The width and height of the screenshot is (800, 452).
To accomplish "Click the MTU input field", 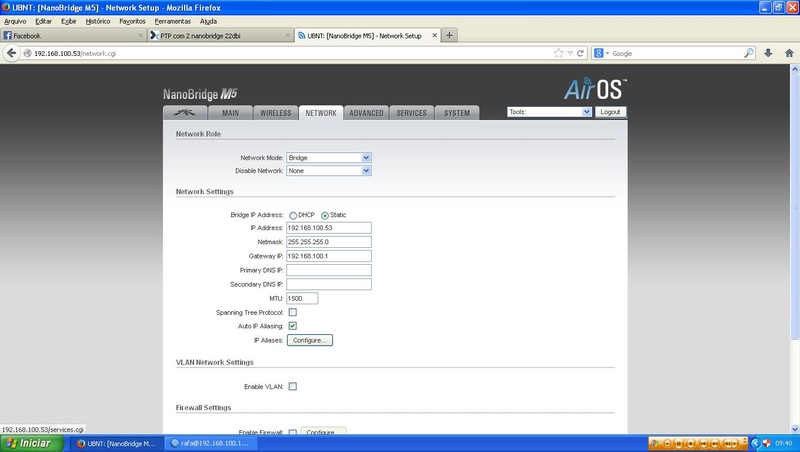I will point(302,298).
